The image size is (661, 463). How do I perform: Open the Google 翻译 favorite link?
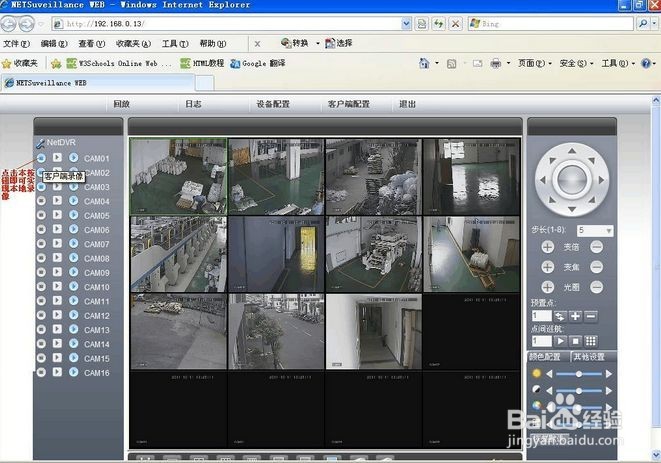(258, 64)
